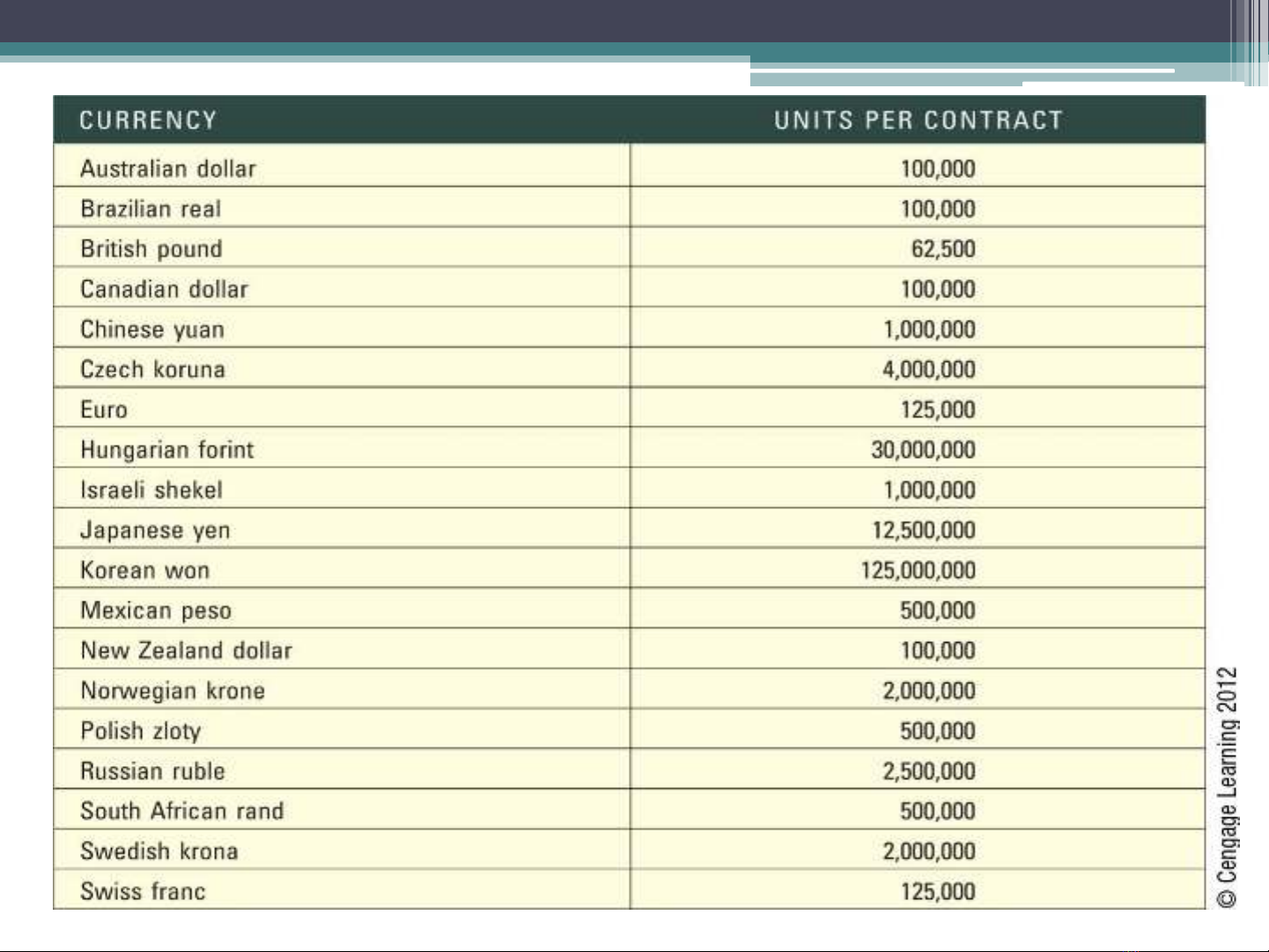
Task: Click the Canadian dollar entry
Action: click(165, 289)
